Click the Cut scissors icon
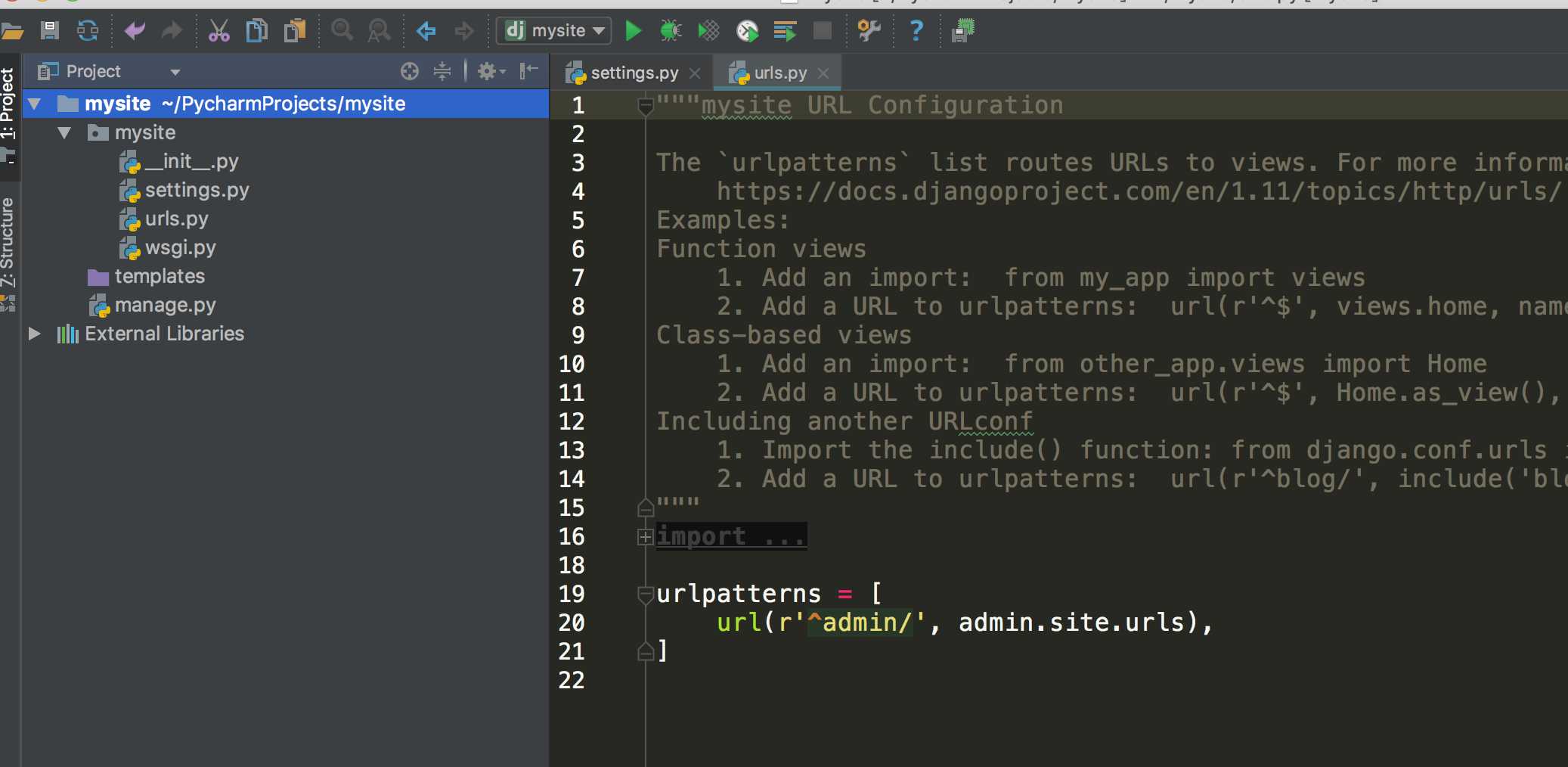 [218, 31]
